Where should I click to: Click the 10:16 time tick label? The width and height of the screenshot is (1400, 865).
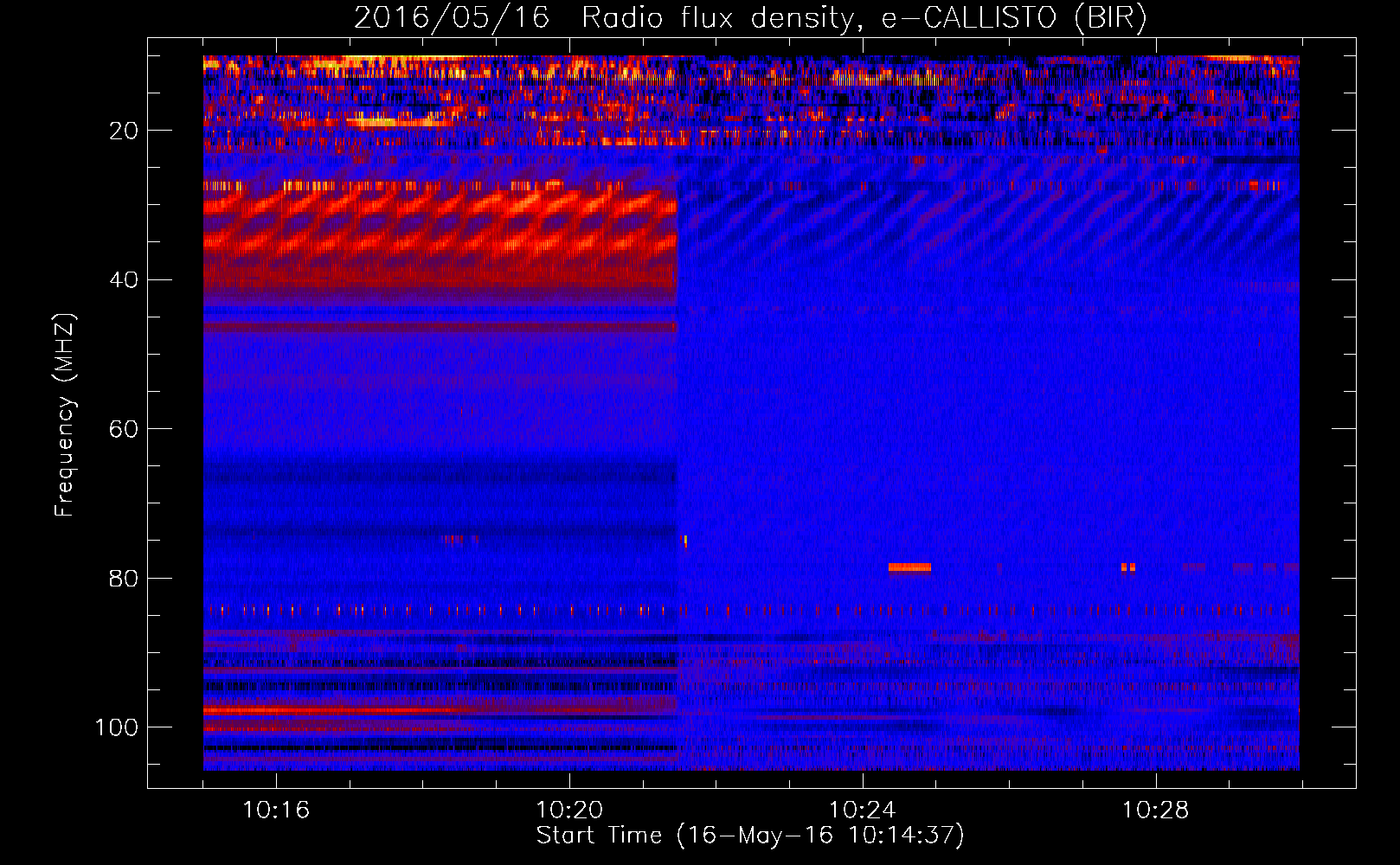pyautogui.click(x=276, y=811)
